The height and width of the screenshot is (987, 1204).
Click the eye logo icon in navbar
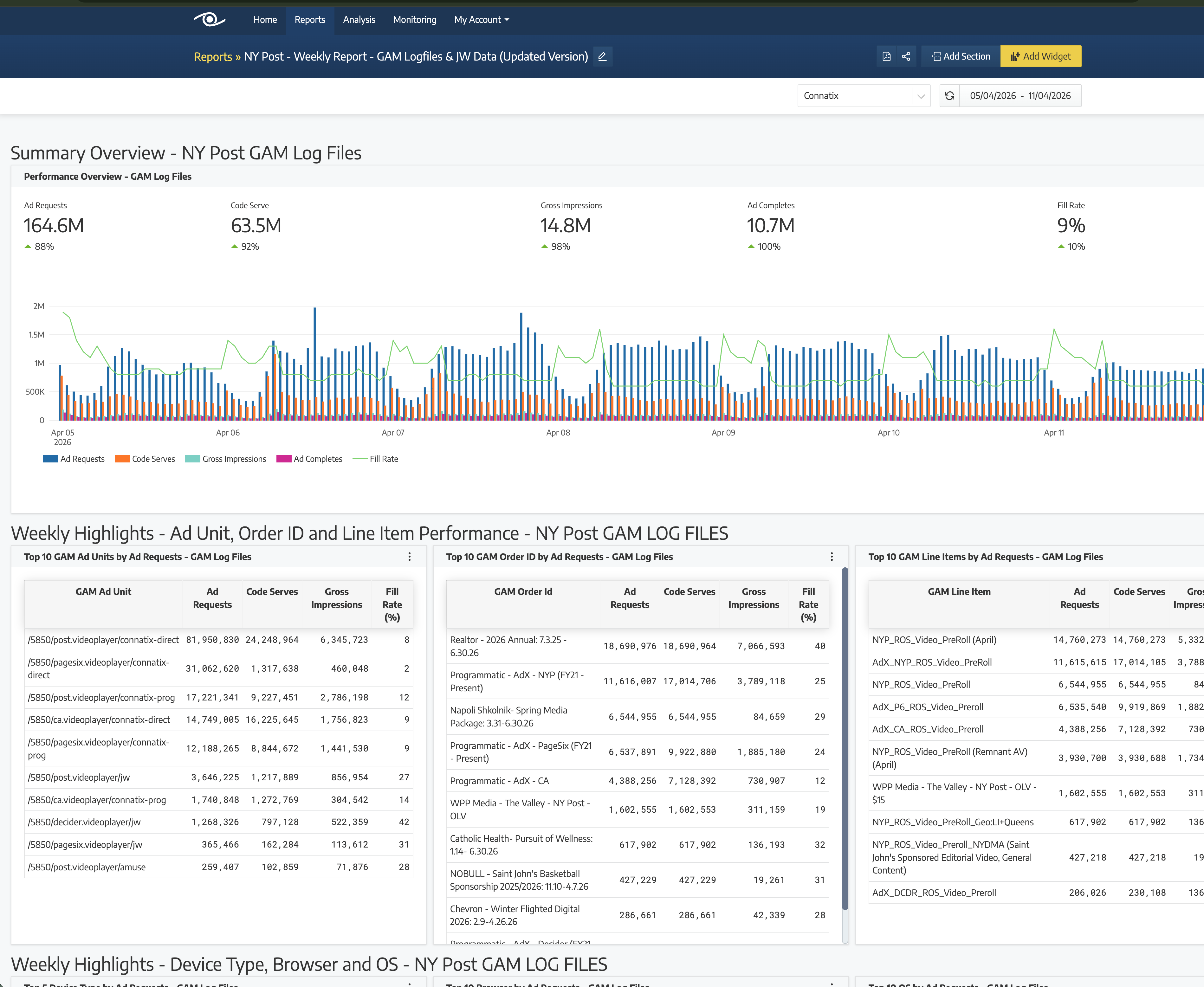pos(209,19)
